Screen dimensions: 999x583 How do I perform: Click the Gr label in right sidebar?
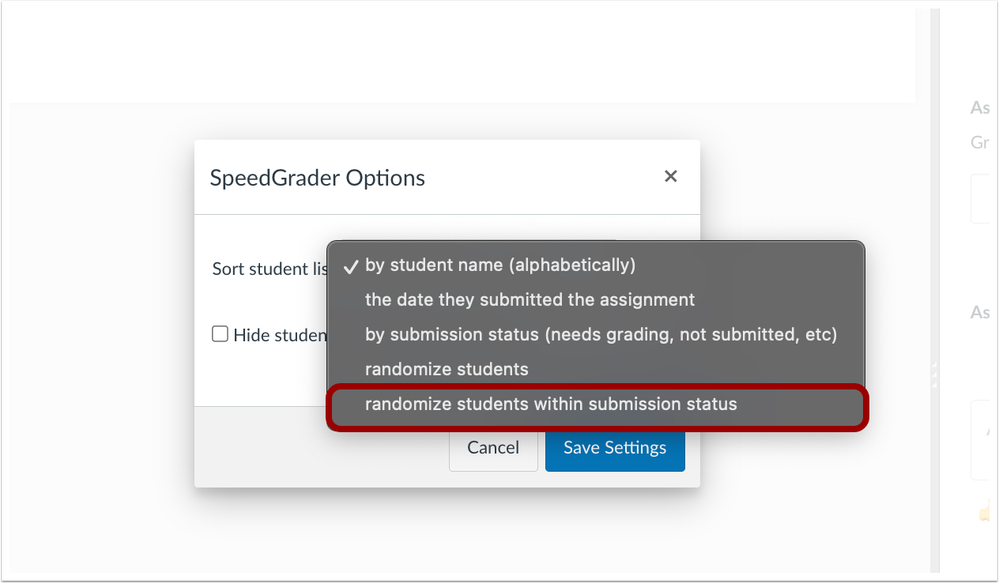(x=980, y=142)
